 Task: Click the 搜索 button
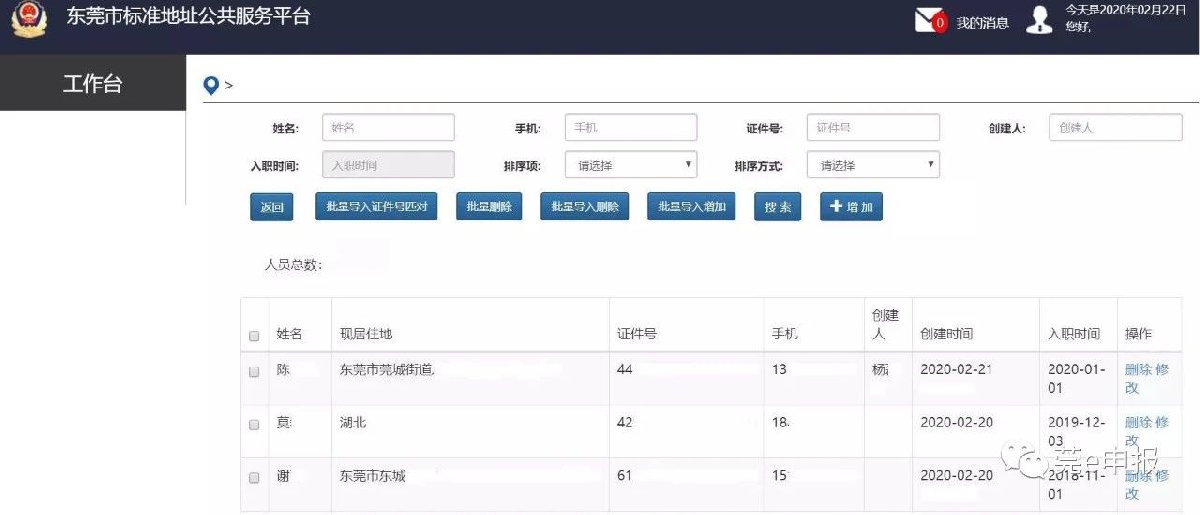[778, 207]
